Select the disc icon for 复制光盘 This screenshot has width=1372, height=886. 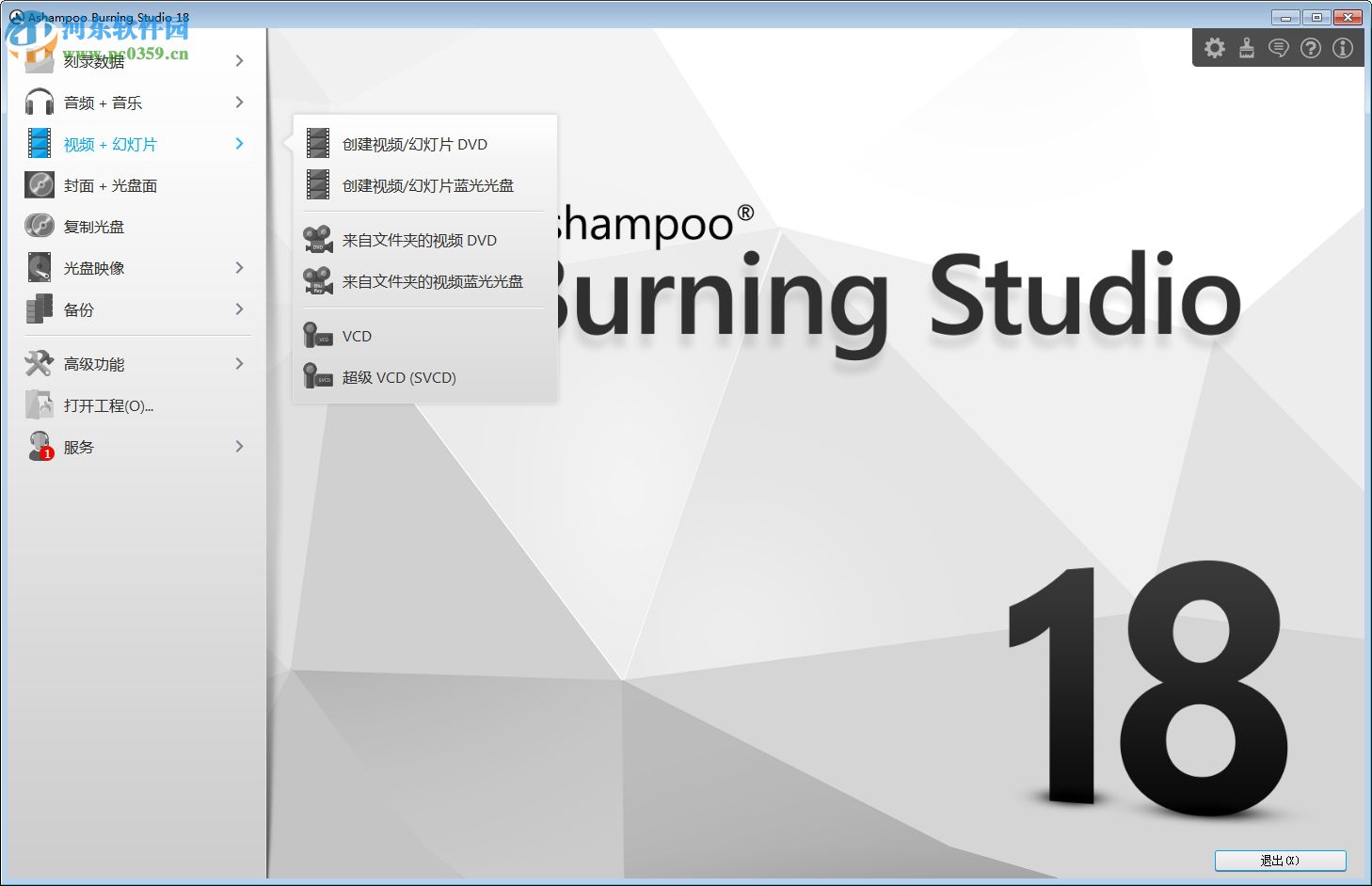click(x=38, y=226)
